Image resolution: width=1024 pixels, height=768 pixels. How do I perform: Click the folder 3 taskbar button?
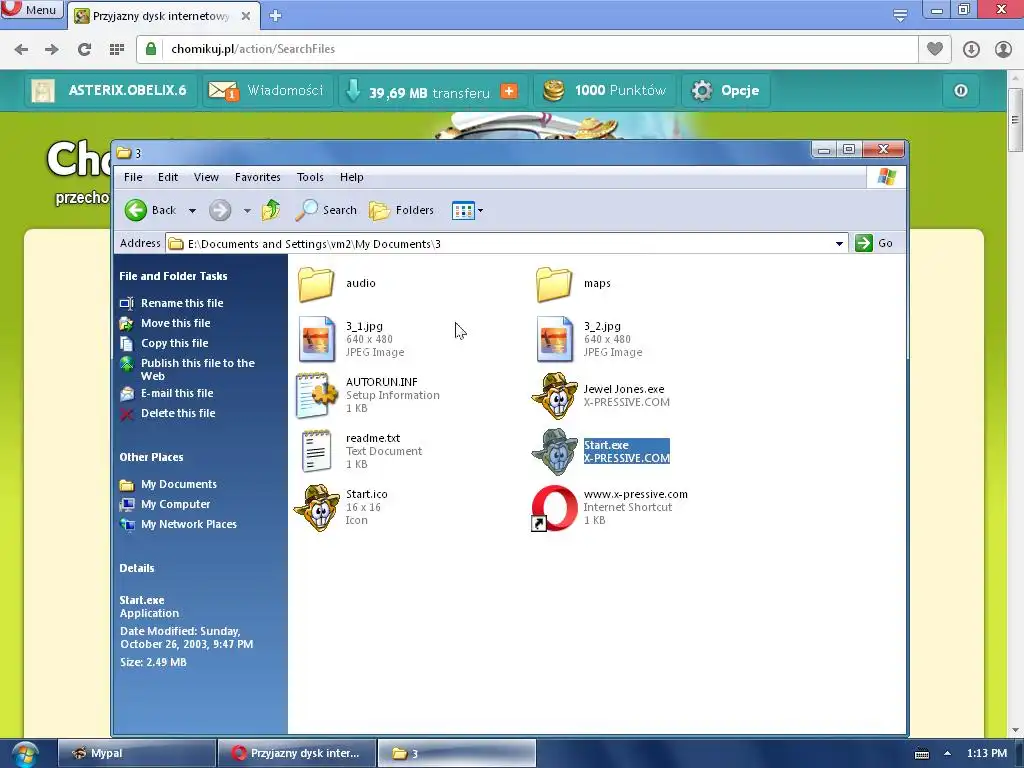(x=457, y=754)
